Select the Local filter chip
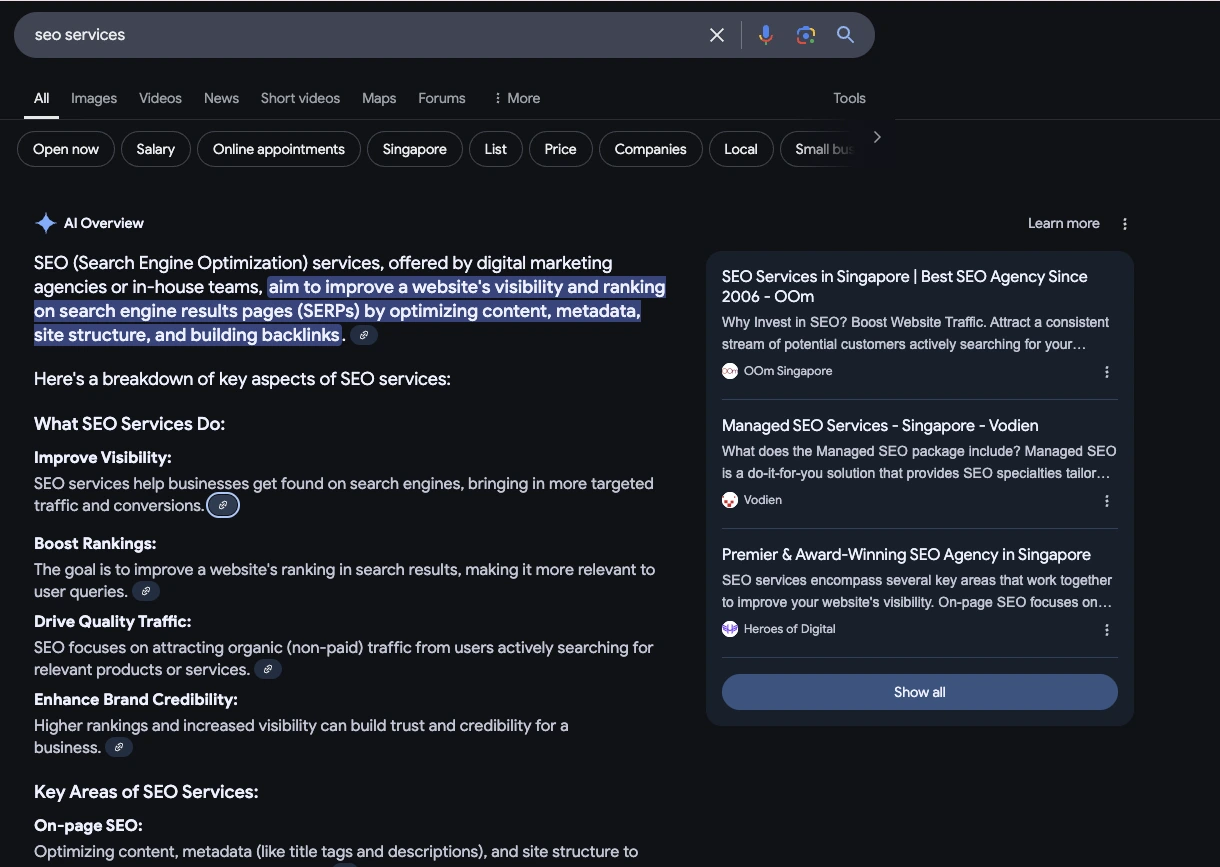This screenshot has height=867, width=1220. (741, 149)
